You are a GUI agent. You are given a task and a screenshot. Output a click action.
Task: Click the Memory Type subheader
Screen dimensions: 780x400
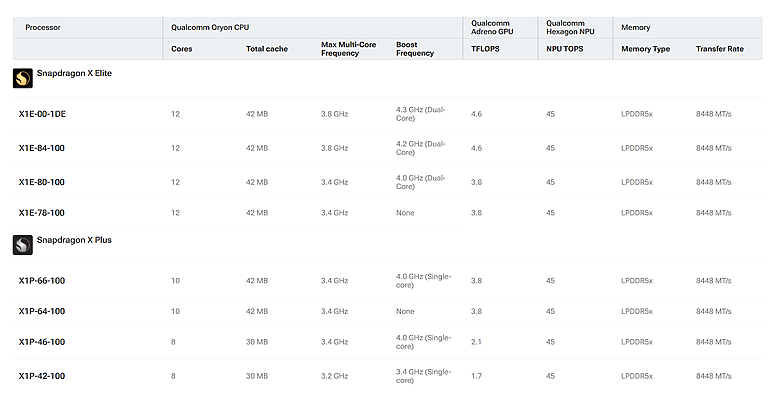[x=646, y=49]
